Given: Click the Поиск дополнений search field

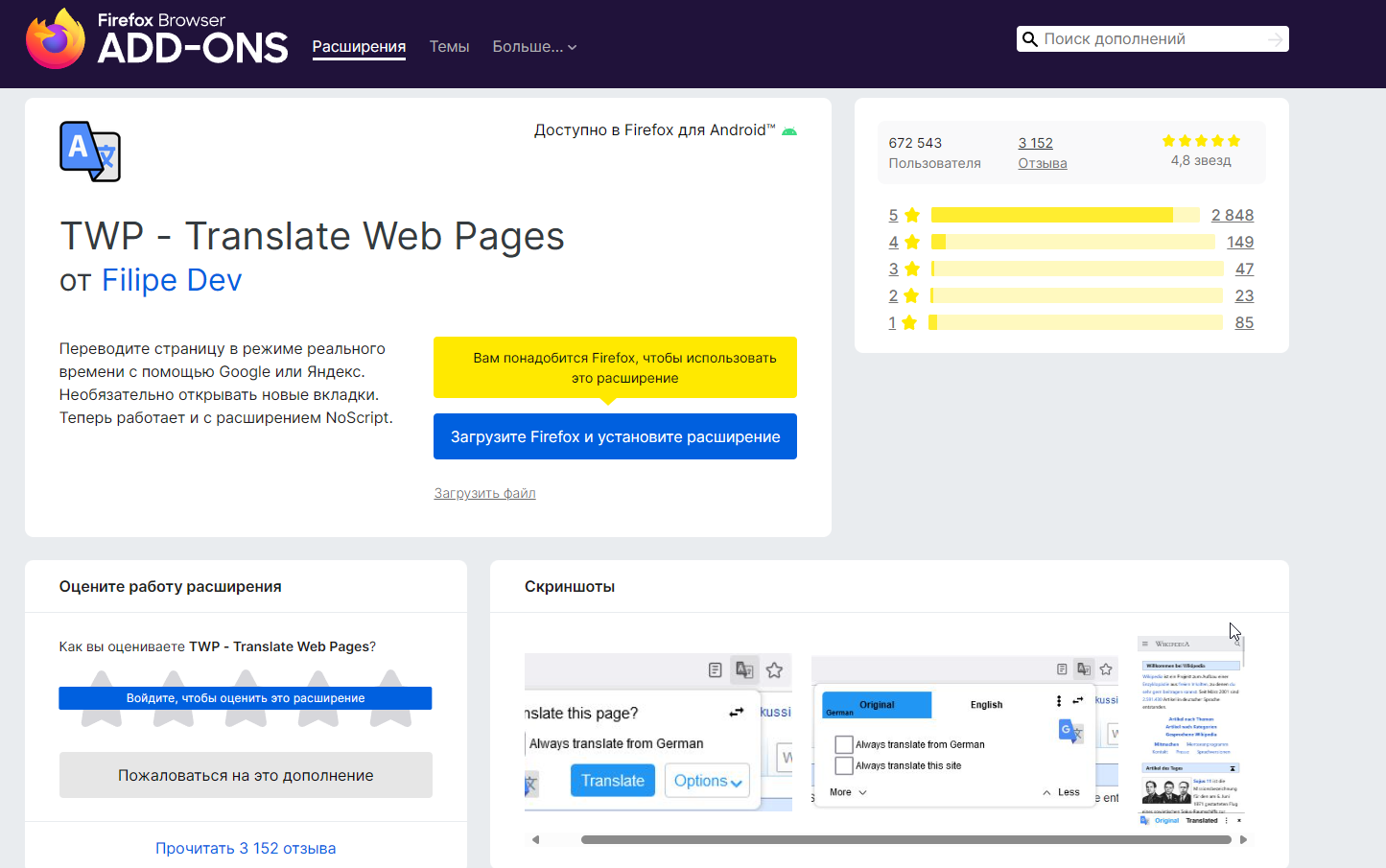Looking at the screenshot, I should point(1151,39).
